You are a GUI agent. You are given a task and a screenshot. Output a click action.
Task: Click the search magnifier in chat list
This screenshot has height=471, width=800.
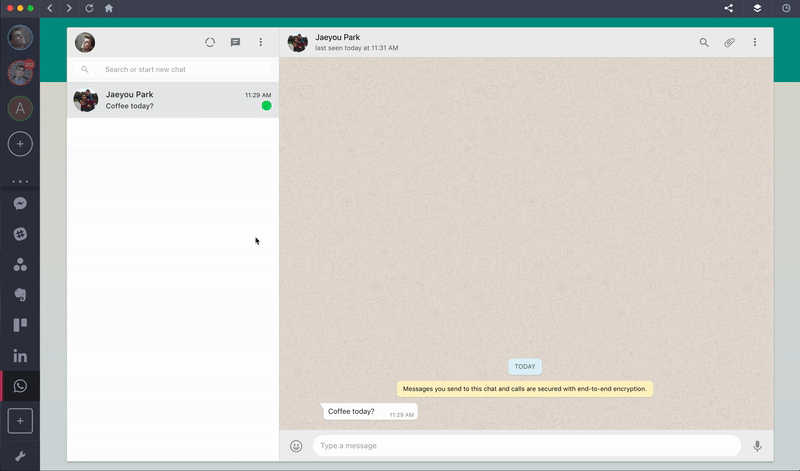click(85, 69)
